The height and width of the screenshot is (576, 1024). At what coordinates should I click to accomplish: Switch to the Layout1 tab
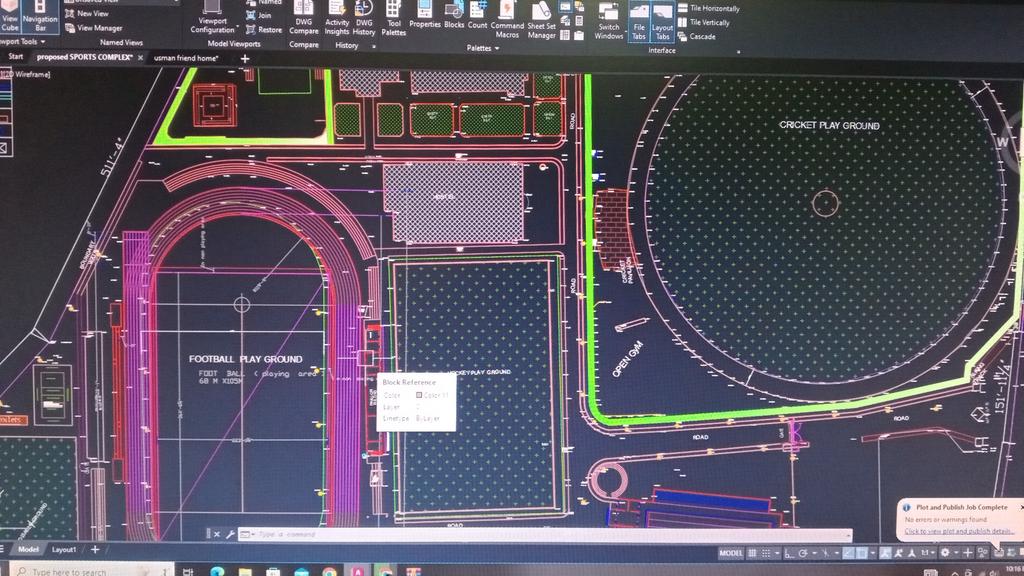63,550
